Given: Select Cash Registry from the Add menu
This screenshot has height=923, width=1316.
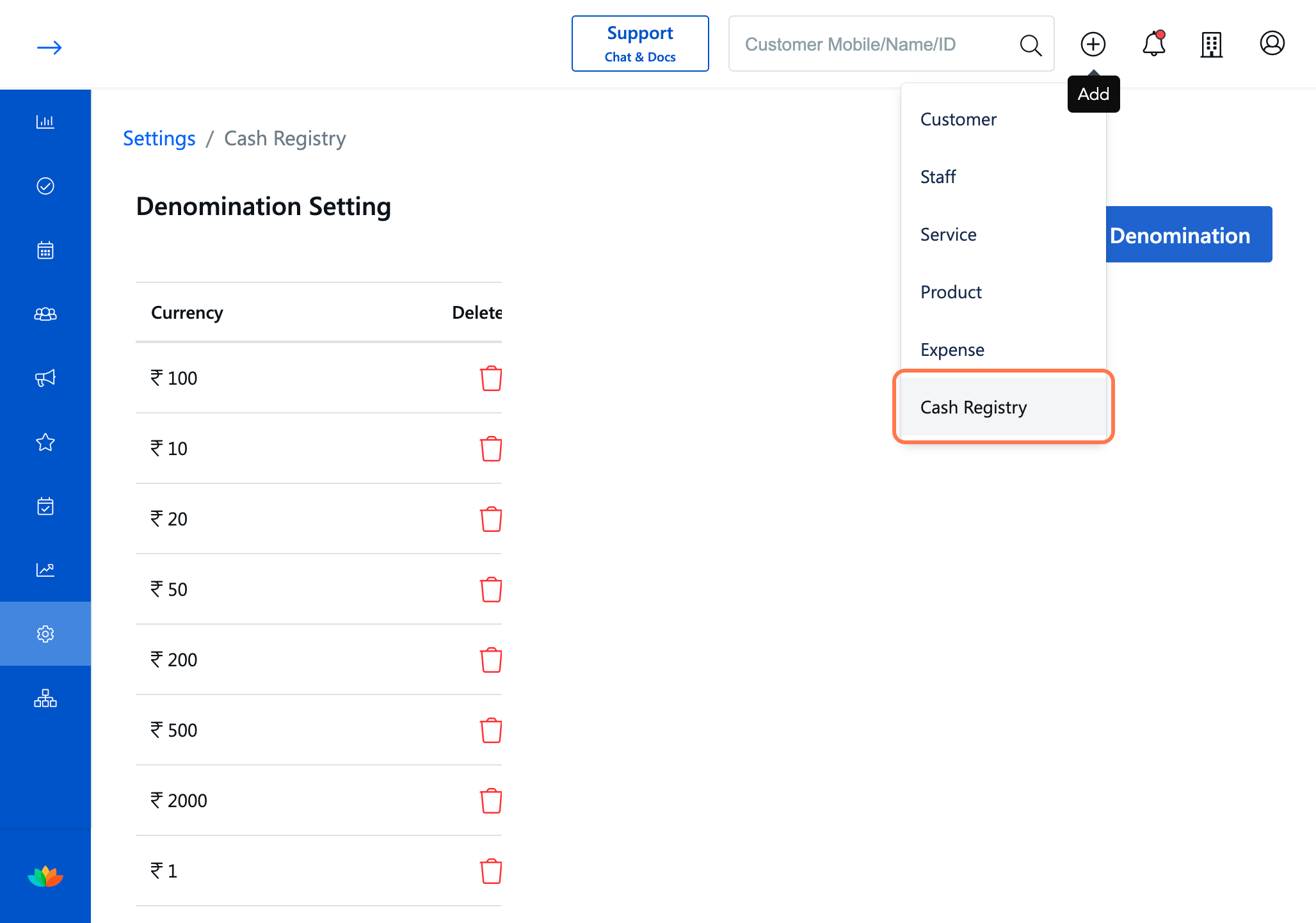Looking at the screenshot, I should click(1004, 406).
